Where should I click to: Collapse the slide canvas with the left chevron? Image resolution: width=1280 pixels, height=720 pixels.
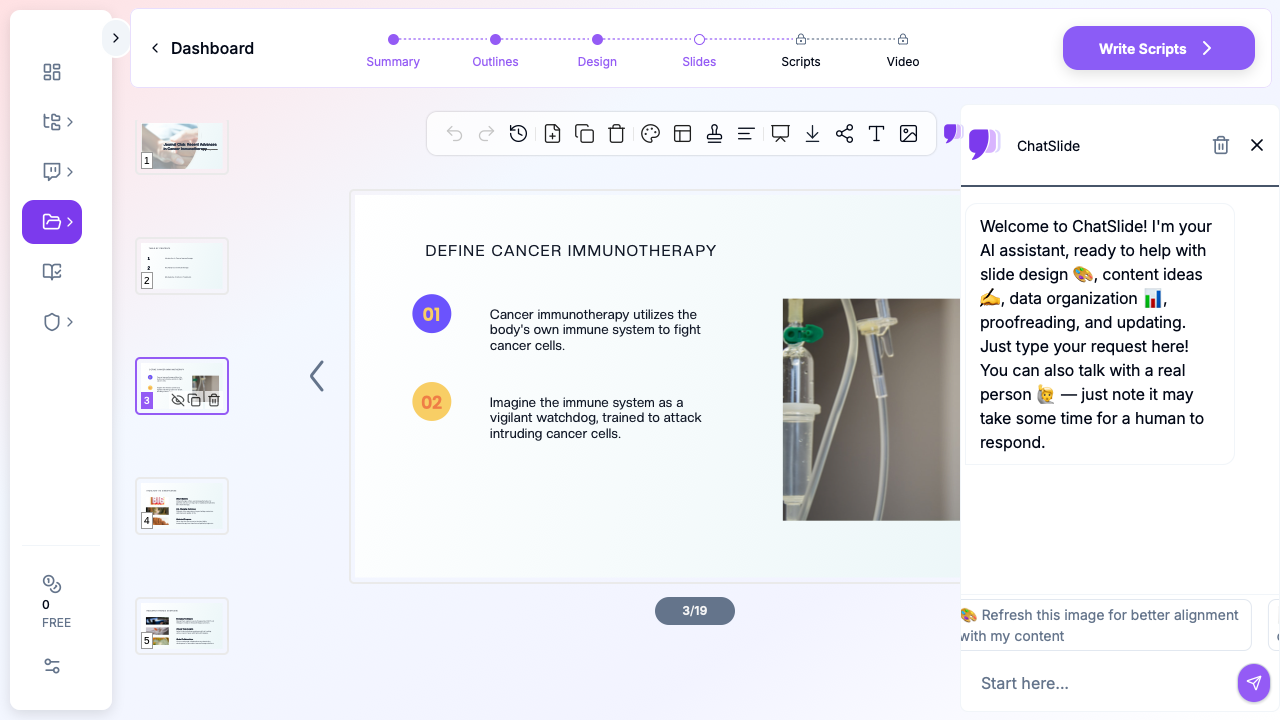[316, 376]
